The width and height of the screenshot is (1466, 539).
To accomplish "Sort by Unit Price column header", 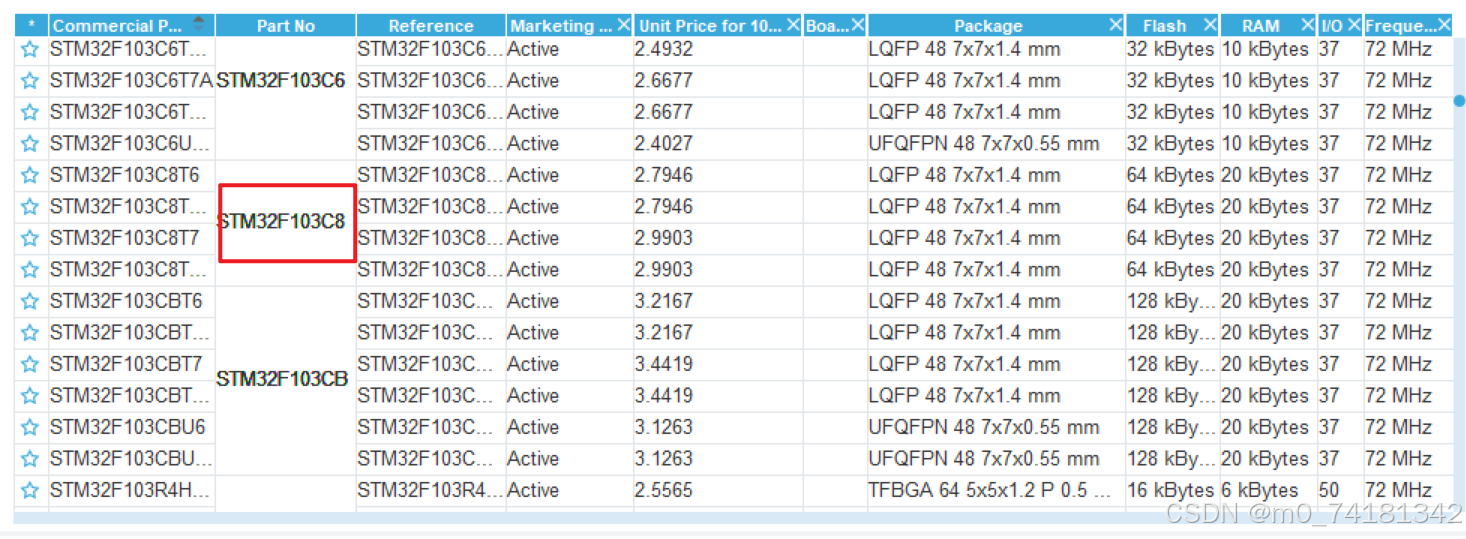I will 710,26.
